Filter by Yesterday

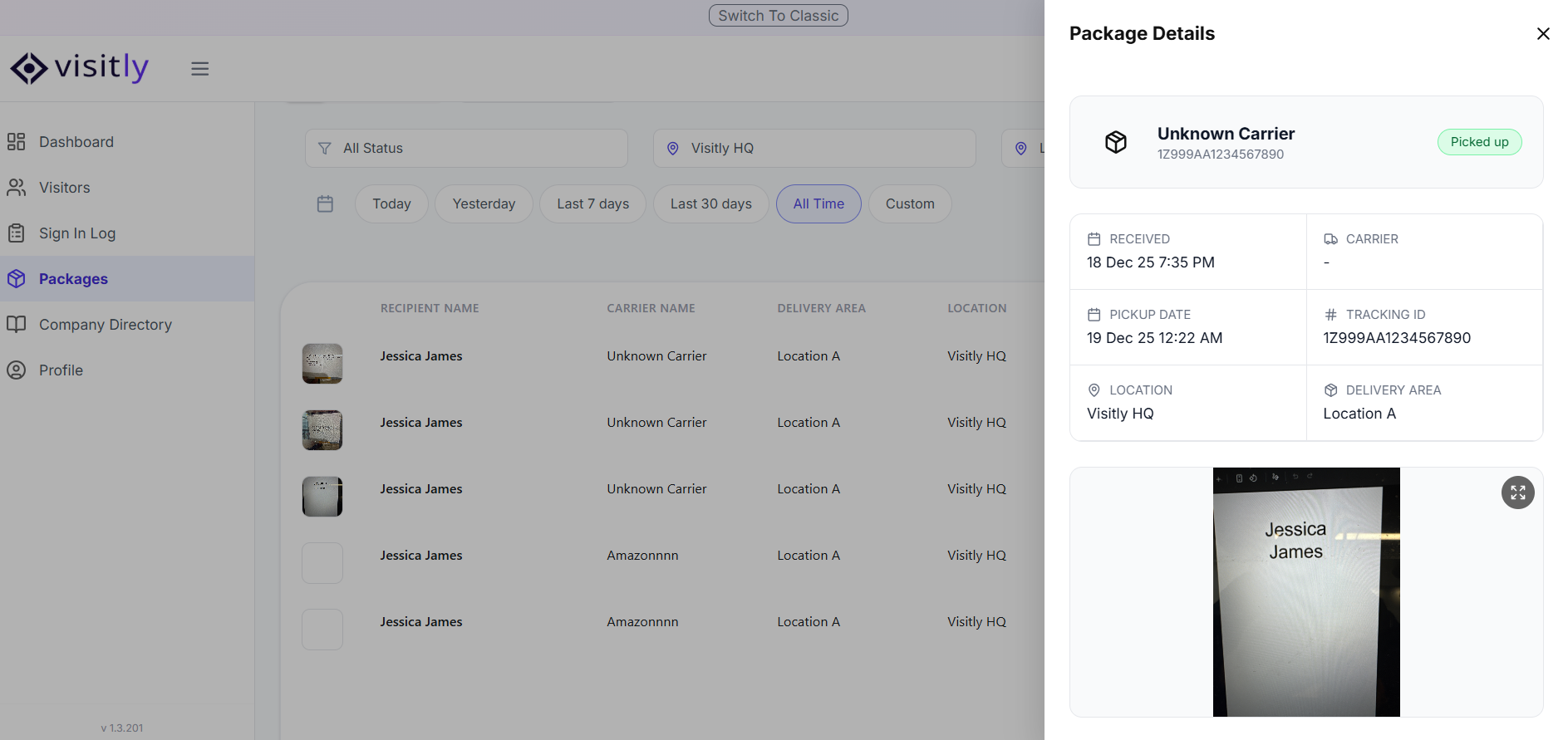(x=484, y=203)
